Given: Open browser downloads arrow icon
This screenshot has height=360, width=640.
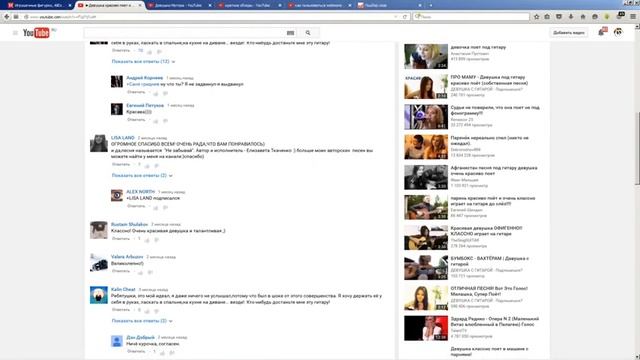Looking at the screenshot, I should click(571, 17).
